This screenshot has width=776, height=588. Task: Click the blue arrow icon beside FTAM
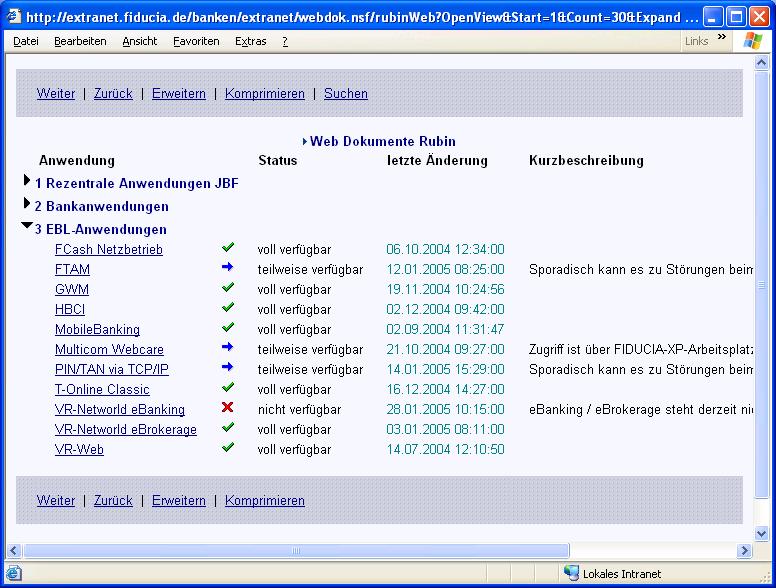tap(228, 267)
